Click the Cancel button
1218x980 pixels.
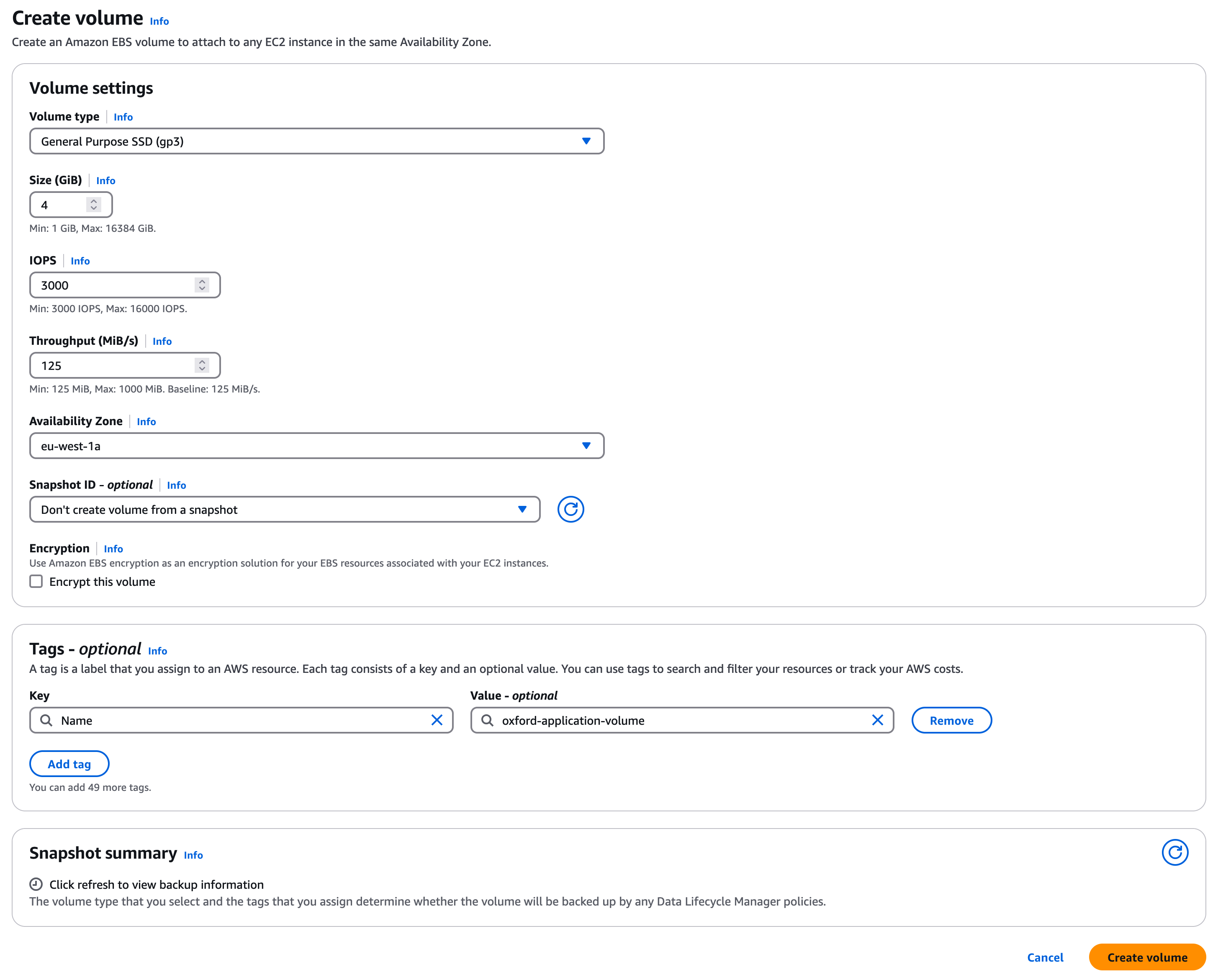(x=1045, y=957)
